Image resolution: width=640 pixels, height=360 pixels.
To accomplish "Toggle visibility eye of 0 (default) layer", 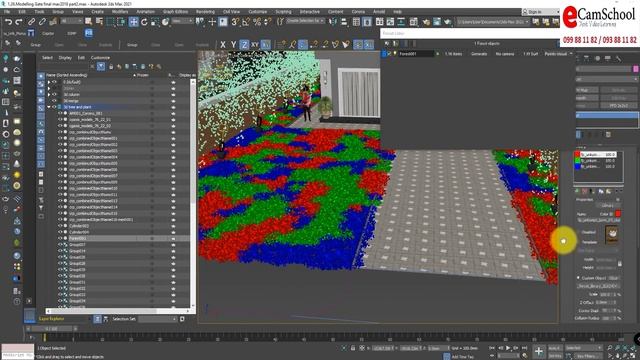I will [54, 82].
